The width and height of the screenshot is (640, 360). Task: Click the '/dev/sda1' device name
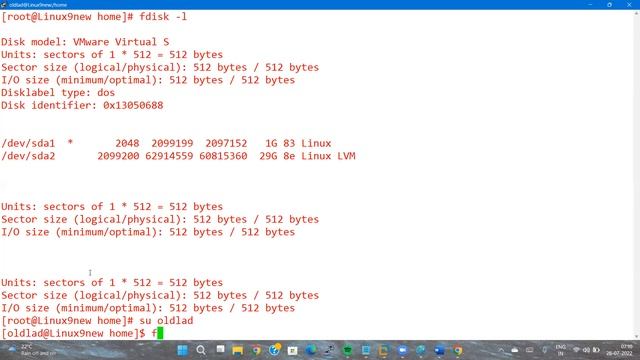tap(28, 143)
